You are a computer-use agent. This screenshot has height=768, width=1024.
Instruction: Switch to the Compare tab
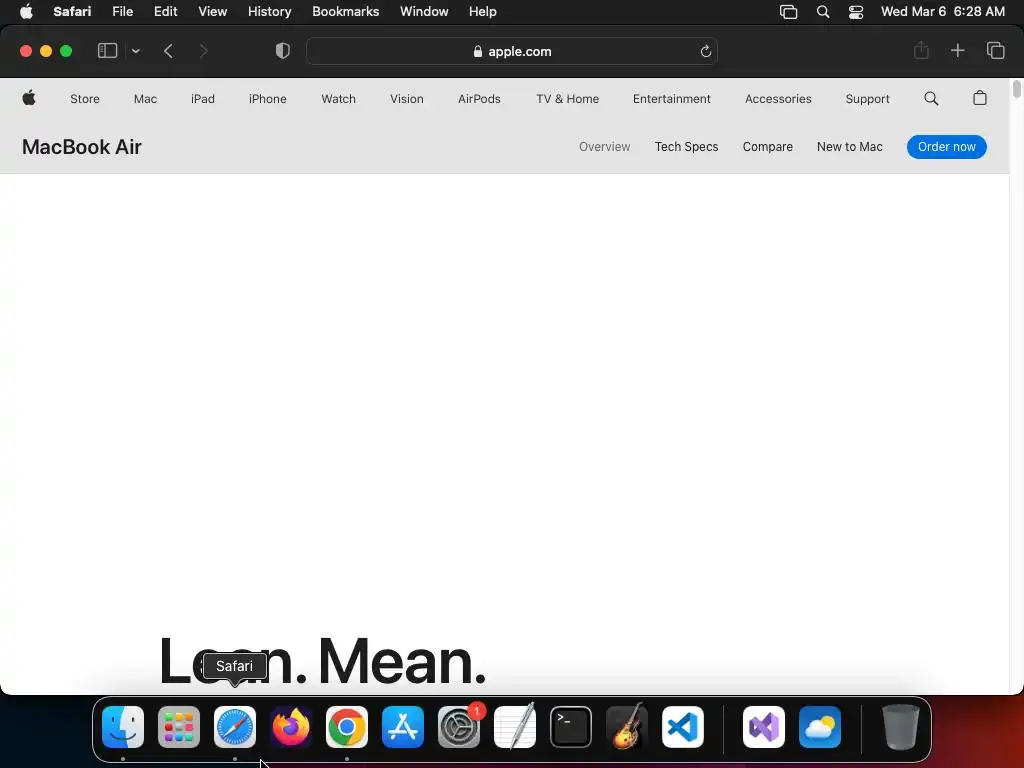coord(767,147)
